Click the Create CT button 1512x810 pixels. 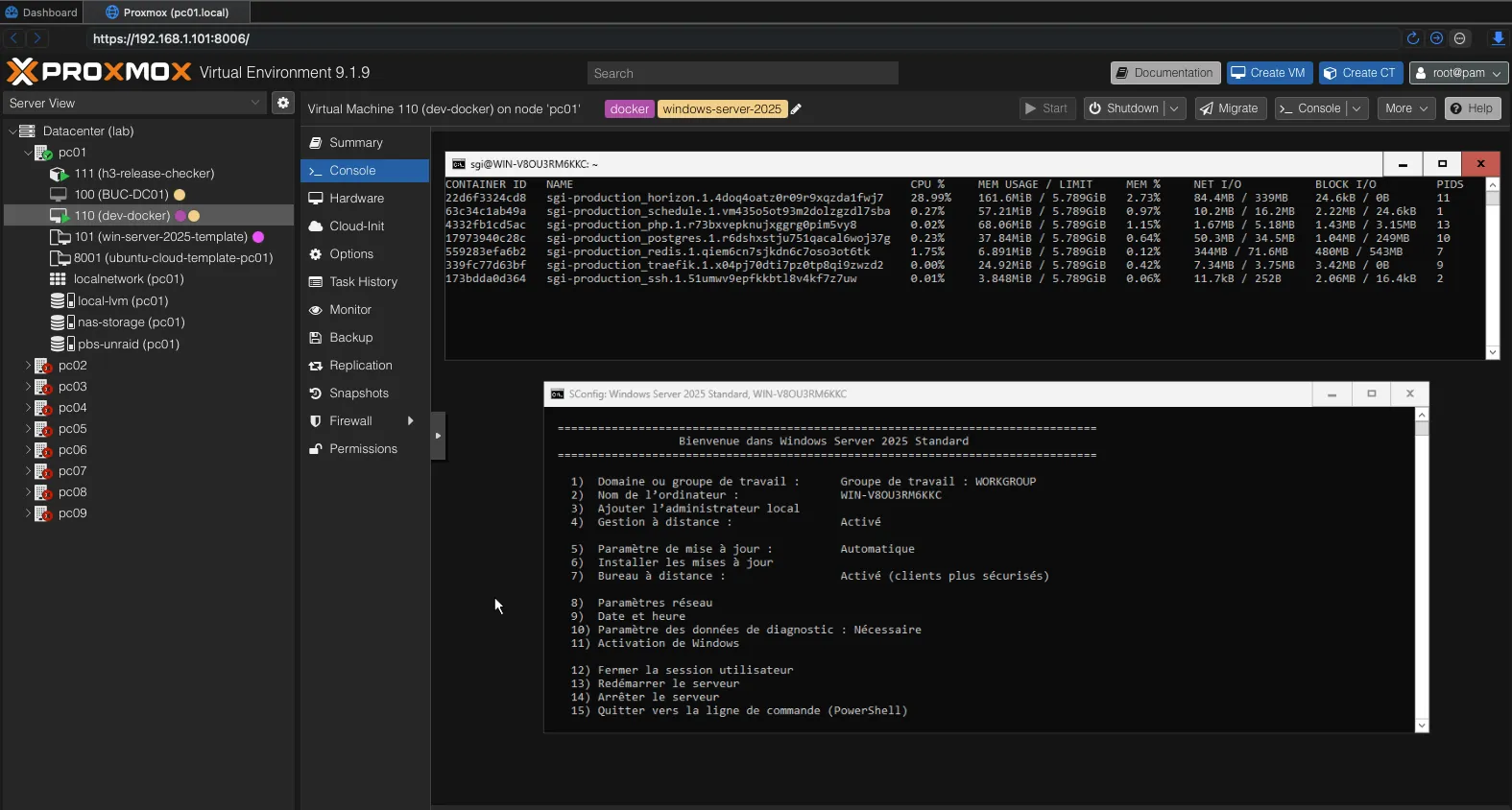(x=1361, y=73)
